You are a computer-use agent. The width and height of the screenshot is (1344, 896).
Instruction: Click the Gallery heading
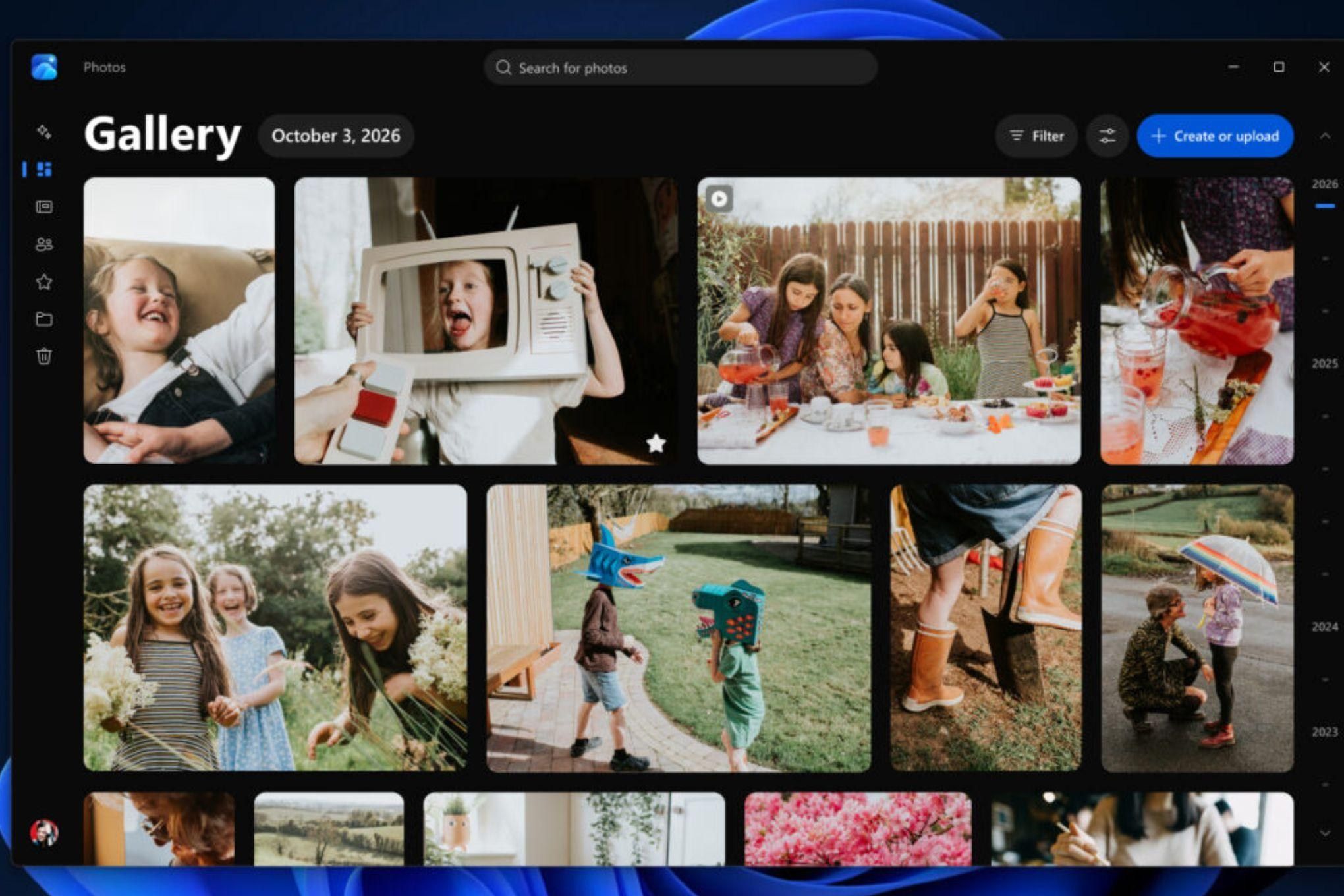pyautogui.click(x=163, y=134)
